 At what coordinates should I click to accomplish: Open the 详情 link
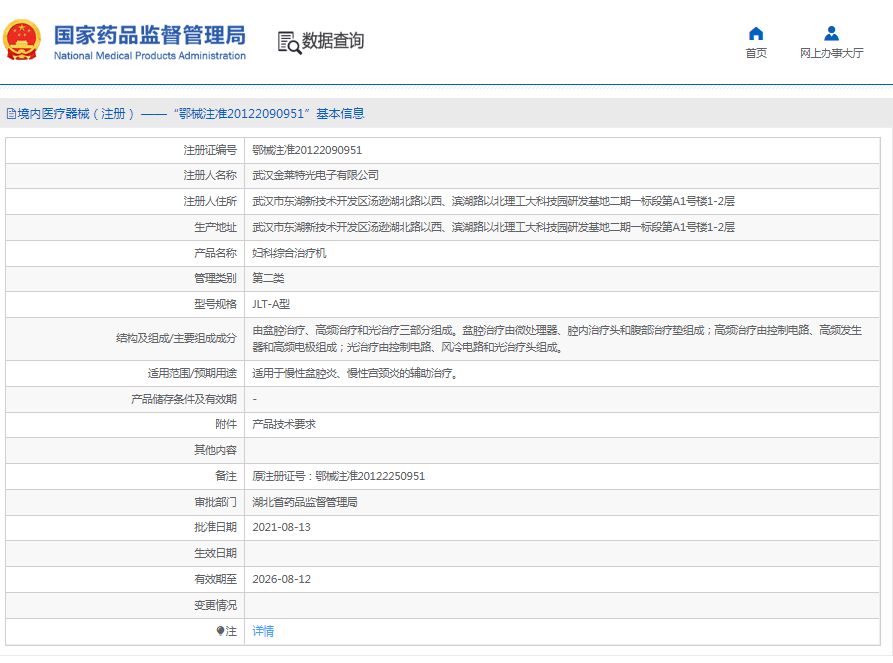point(263,631)
